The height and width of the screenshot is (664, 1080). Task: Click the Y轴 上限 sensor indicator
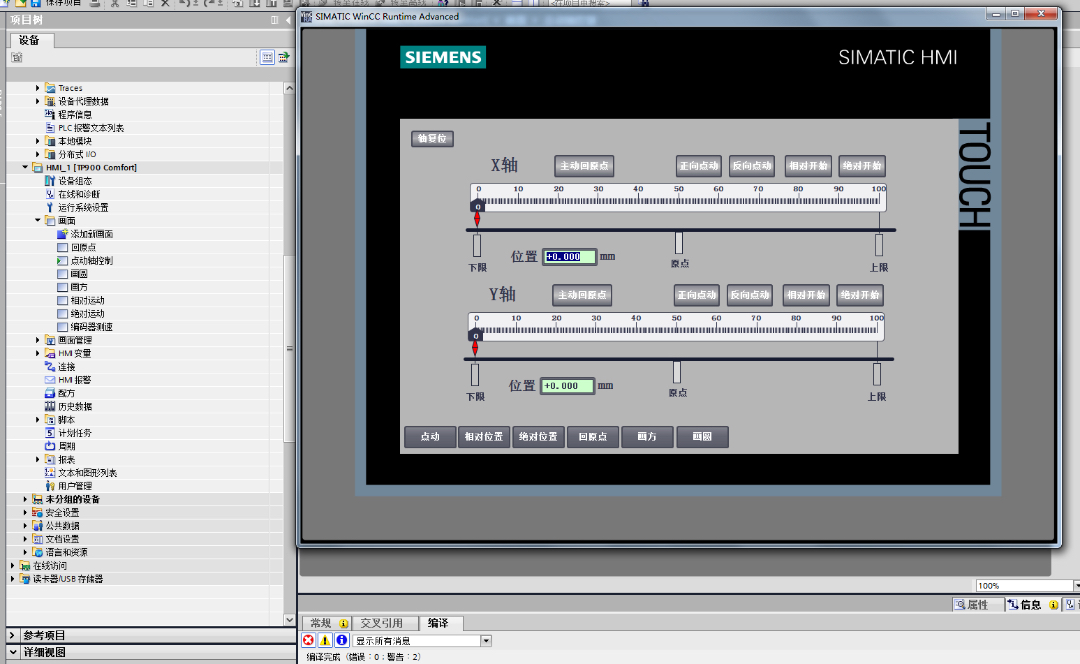877,375
